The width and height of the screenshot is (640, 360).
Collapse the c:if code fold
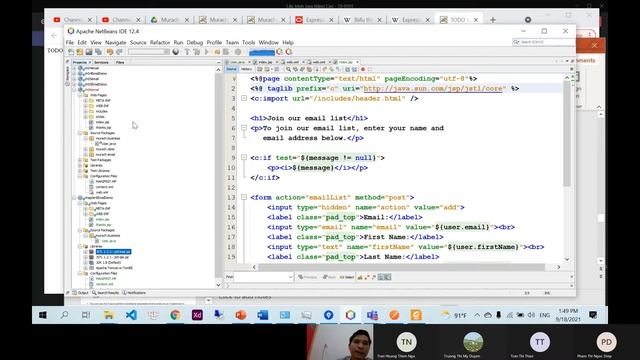244,158
